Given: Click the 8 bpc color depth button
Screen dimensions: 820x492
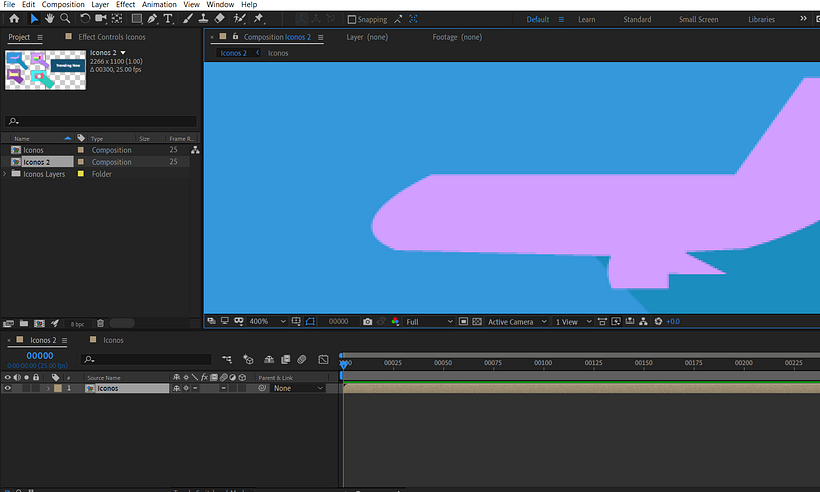Looking at the screenshot, I should click(x=78, y=324).
